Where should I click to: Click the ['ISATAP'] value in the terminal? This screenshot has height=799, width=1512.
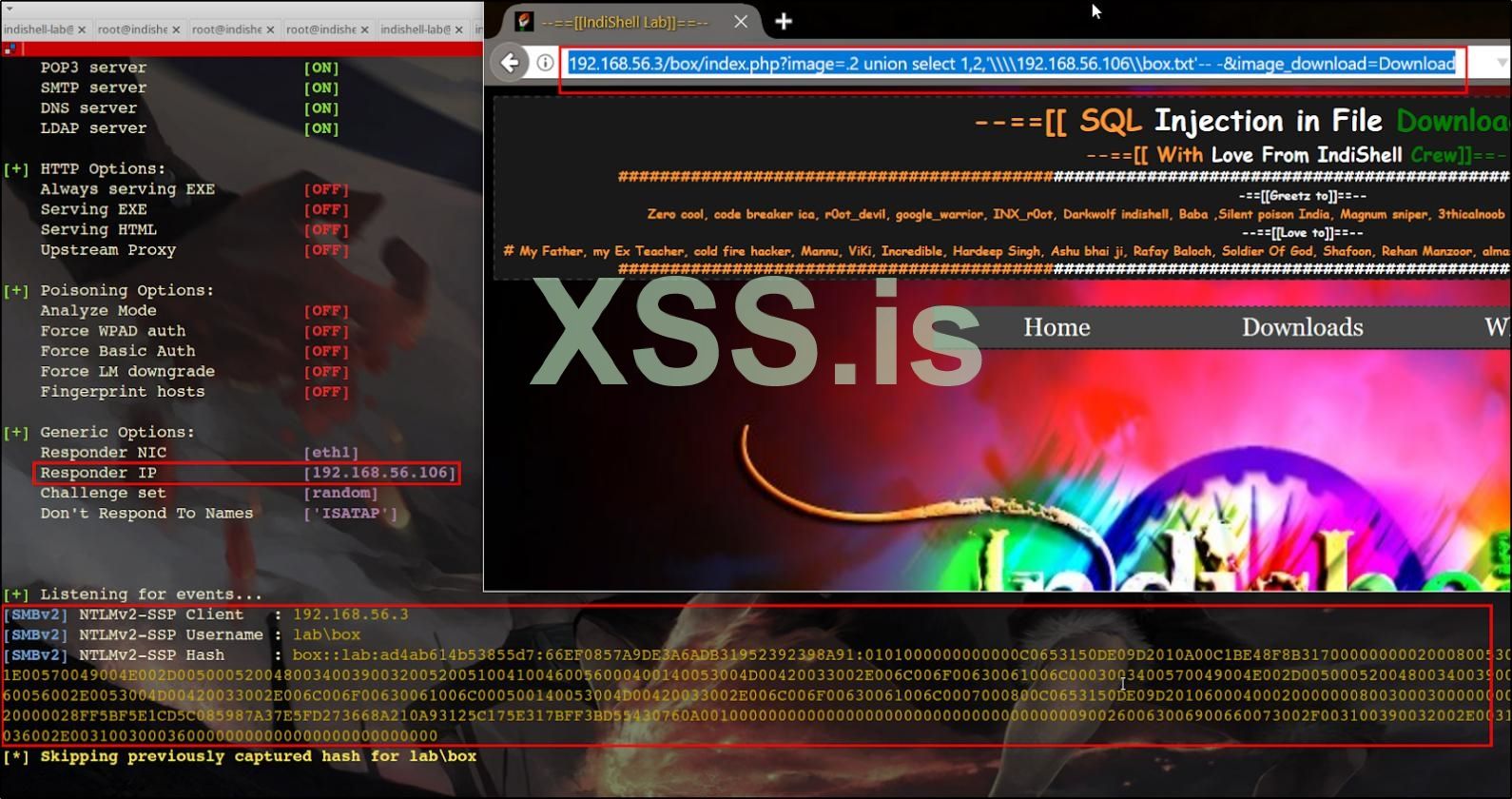point(350,514)
